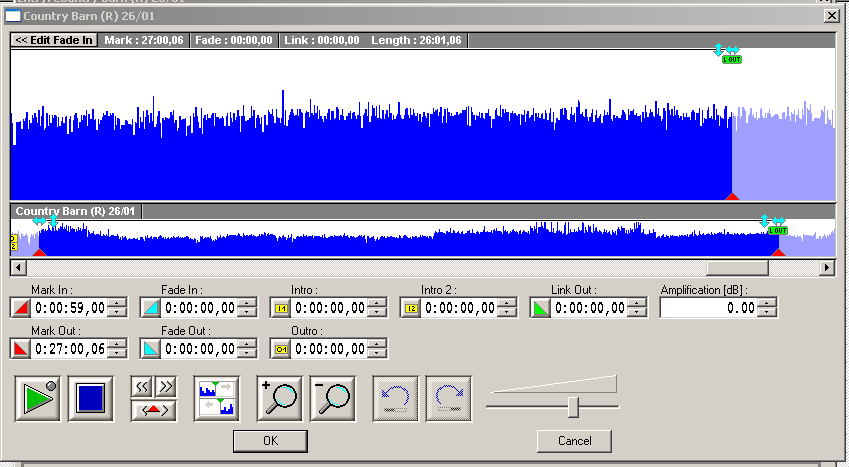Confirm changes with the OK button
The height and width of the screenshot is (467, 849).
pyautogui.click(x=270, y=441)
